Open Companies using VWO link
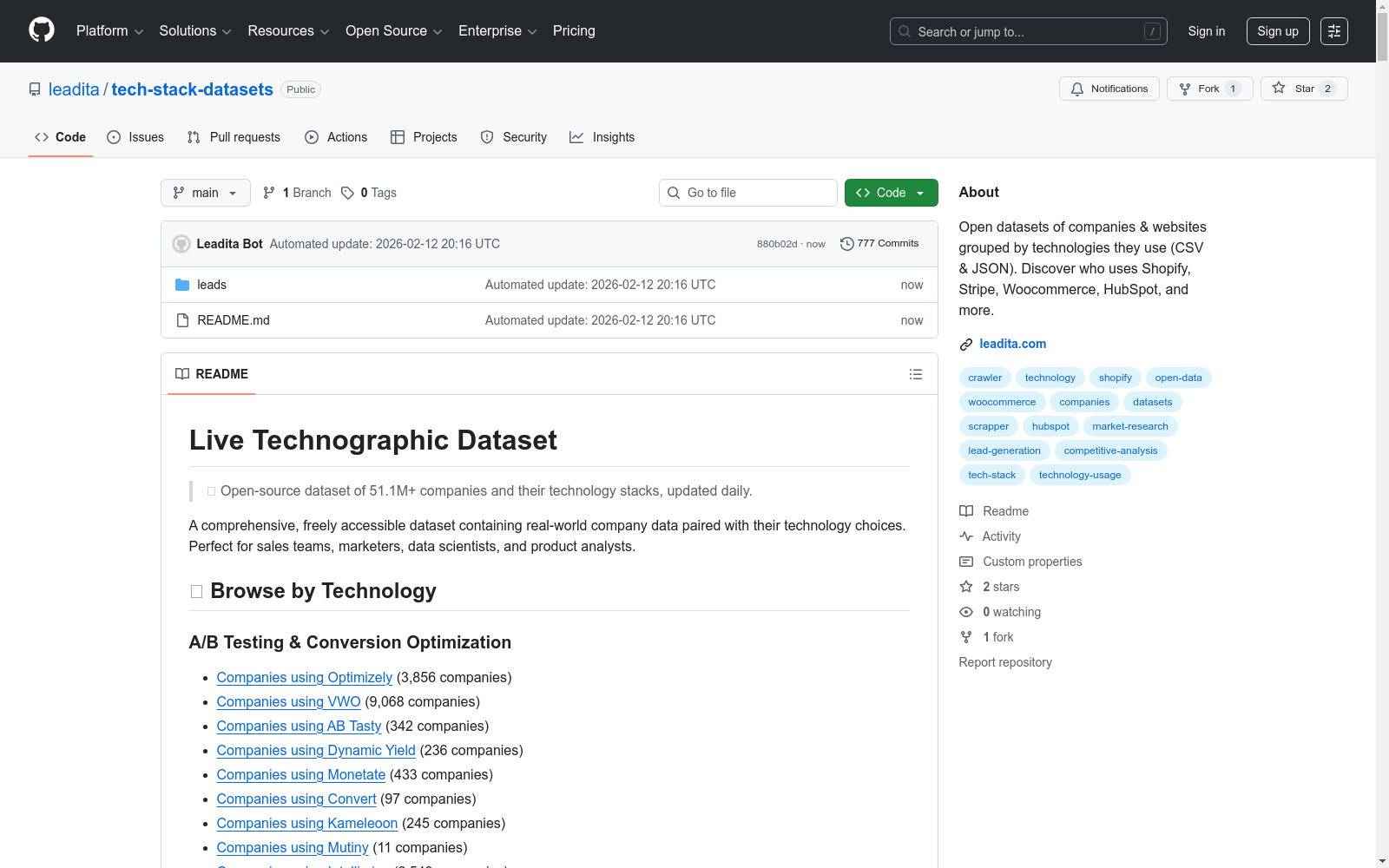Screen dimensions: 1389x868 click(289, 701)
